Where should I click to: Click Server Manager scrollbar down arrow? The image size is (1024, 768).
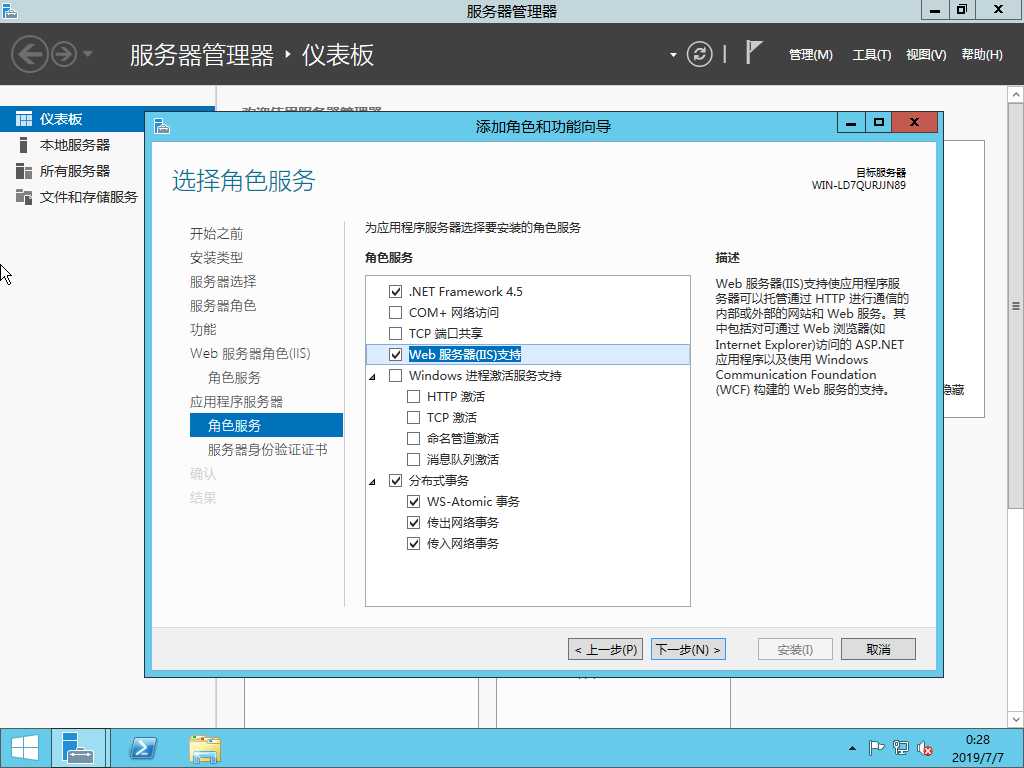coord(1016,720)
